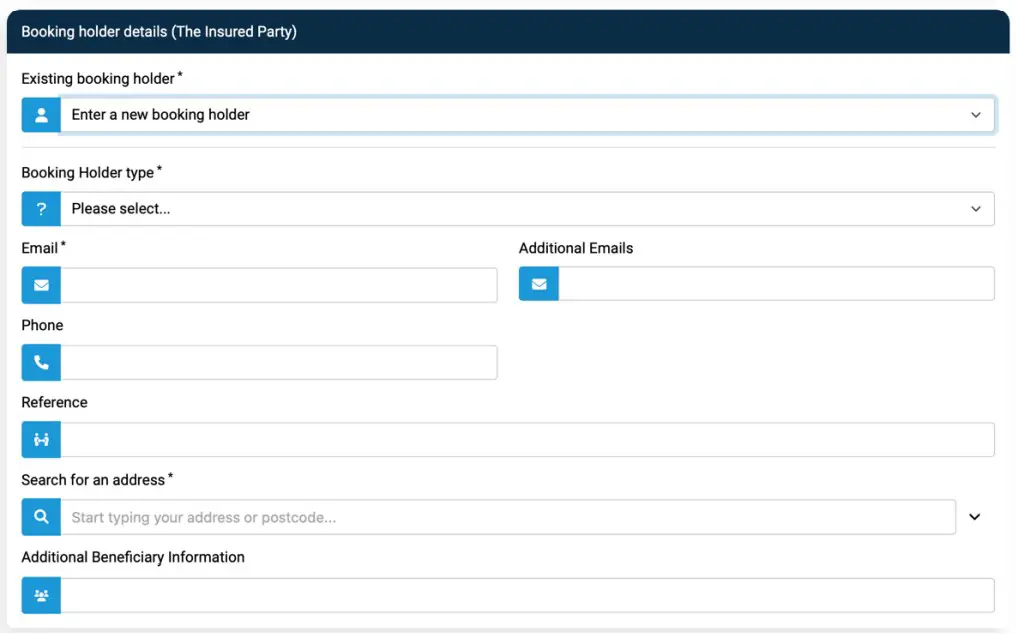Viewport: 1016px width, 635px height.
Task: Click the question mark icon for Booking Holder type
Action: pos(41,209)
